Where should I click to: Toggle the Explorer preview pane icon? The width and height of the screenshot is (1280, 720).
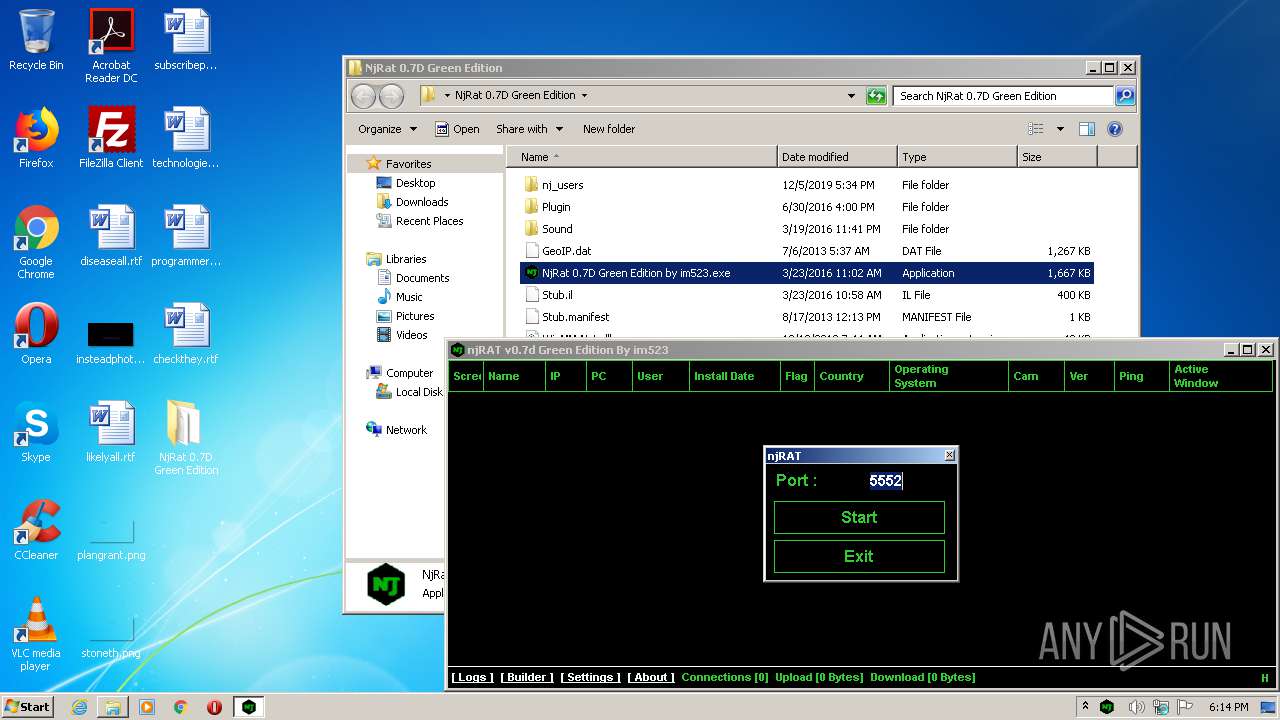pyautogui.click(x=1087, y=129)
